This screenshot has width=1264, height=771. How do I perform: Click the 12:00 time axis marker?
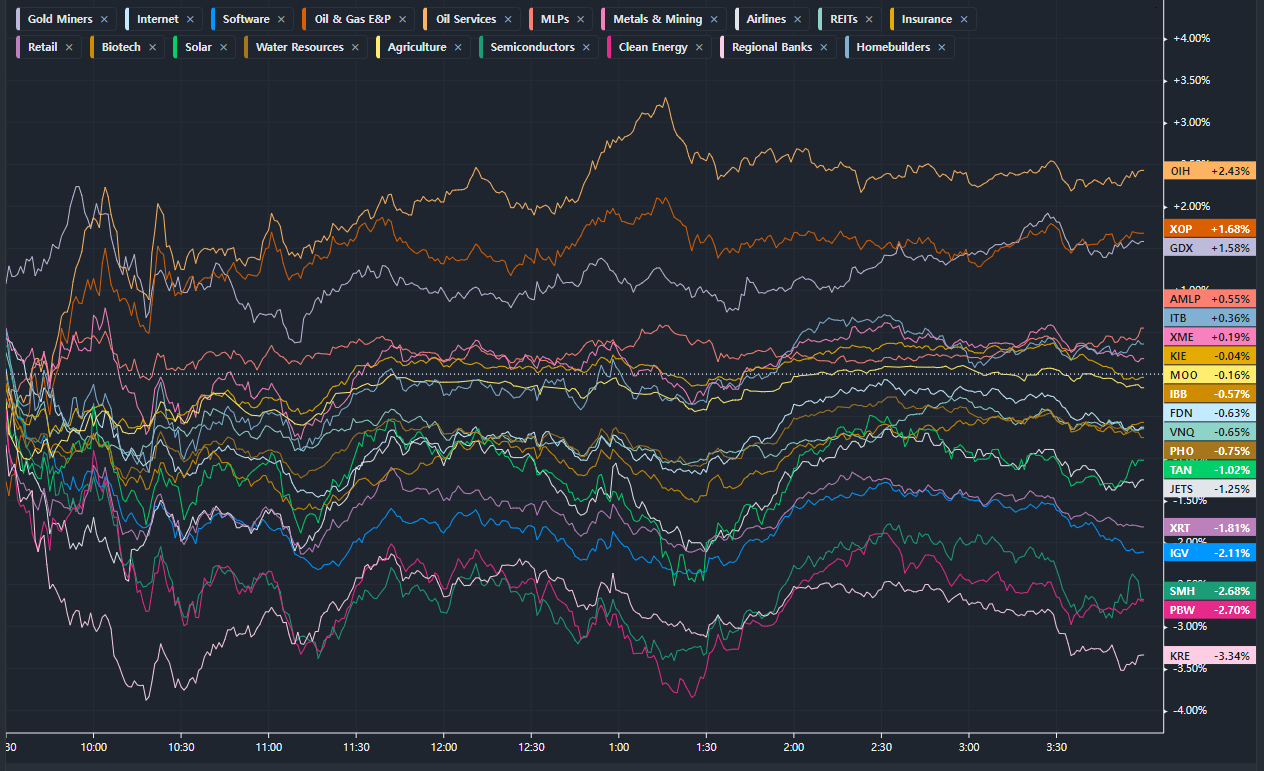pyautogui.click(x=444, y=747)
